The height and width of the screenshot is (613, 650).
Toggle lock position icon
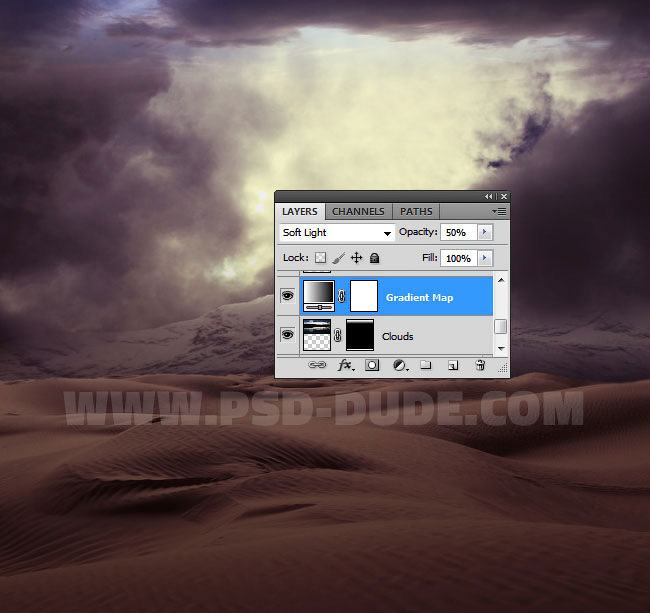(x=356, y=258)
